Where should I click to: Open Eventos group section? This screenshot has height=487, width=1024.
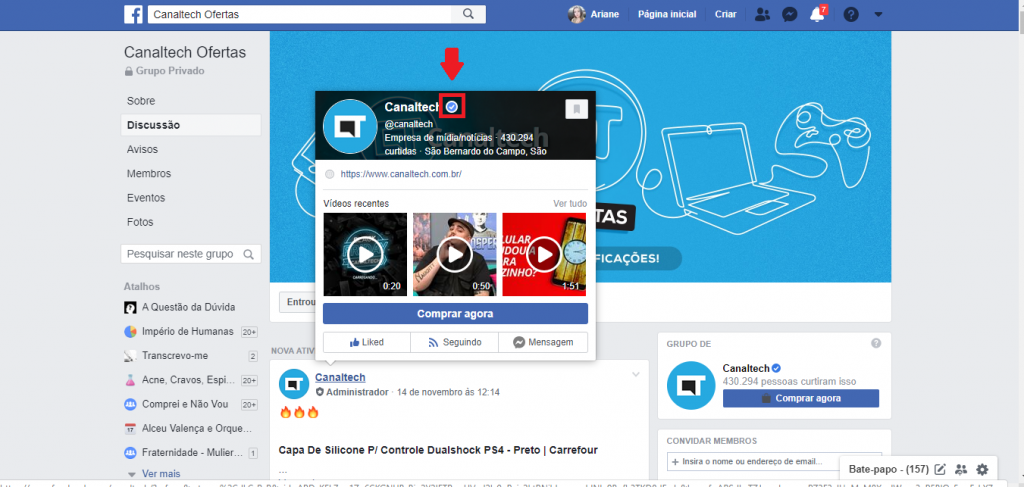click(146, 198)
